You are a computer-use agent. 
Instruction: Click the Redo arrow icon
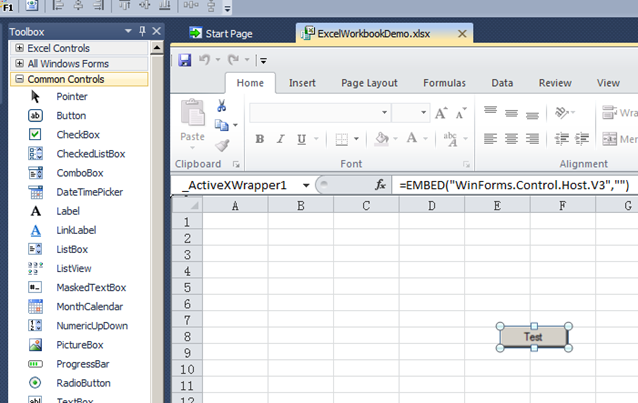click(234, 60)
